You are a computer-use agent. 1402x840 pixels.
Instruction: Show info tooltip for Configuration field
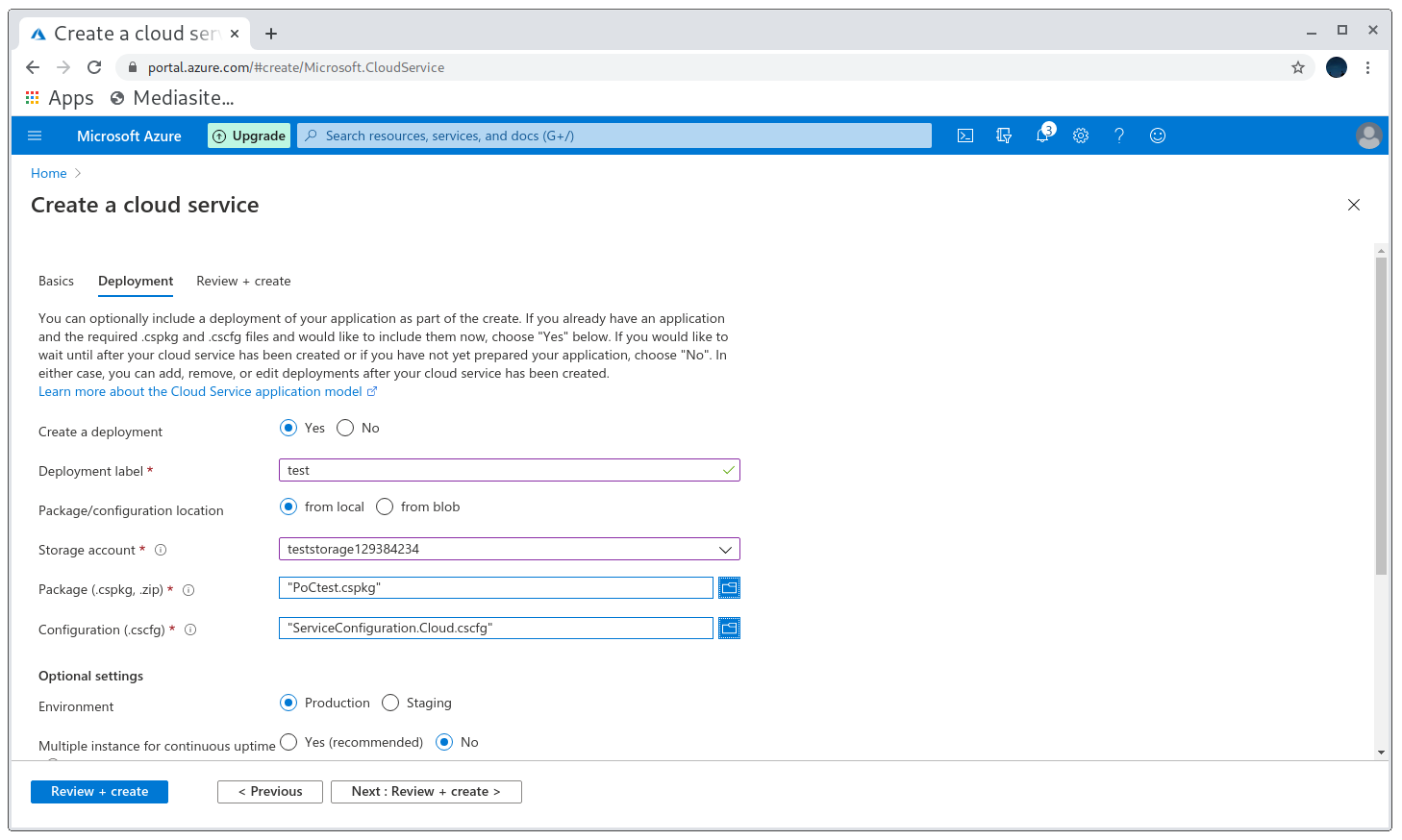[190, 630]
